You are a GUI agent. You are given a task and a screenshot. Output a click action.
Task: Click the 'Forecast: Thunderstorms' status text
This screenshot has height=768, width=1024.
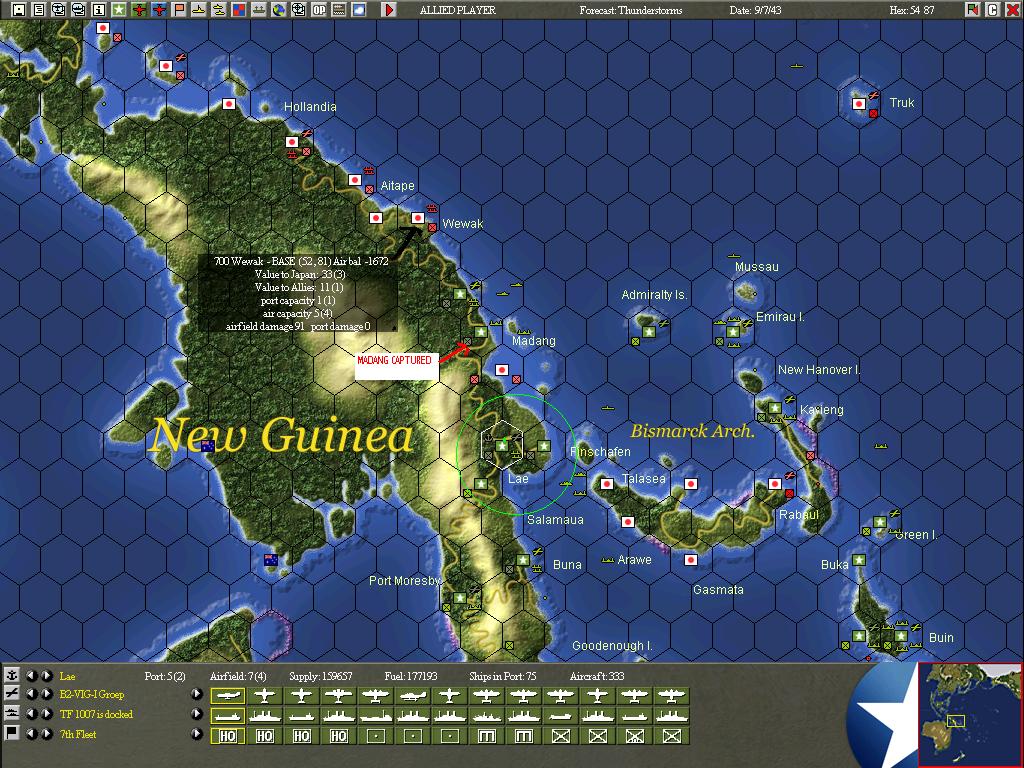[631, 10]
